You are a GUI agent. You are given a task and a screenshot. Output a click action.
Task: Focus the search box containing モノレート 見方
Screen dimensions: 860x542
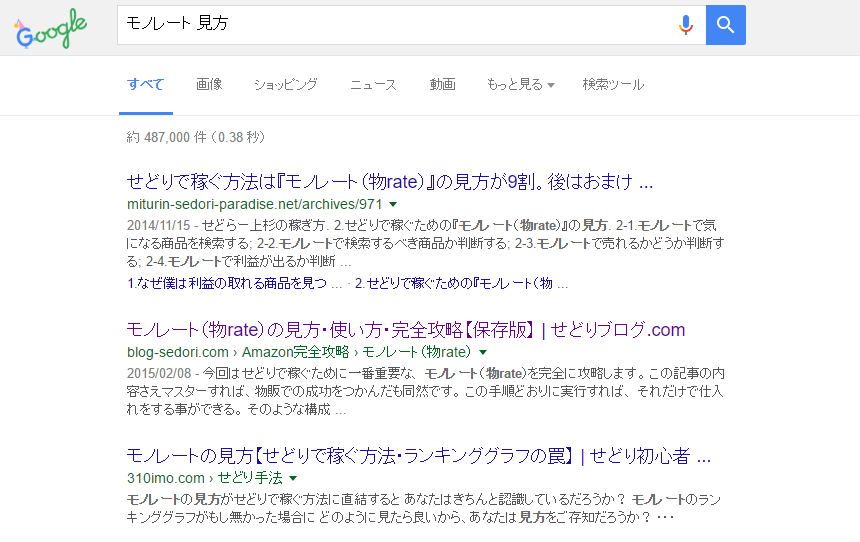[x=411, y=25]
